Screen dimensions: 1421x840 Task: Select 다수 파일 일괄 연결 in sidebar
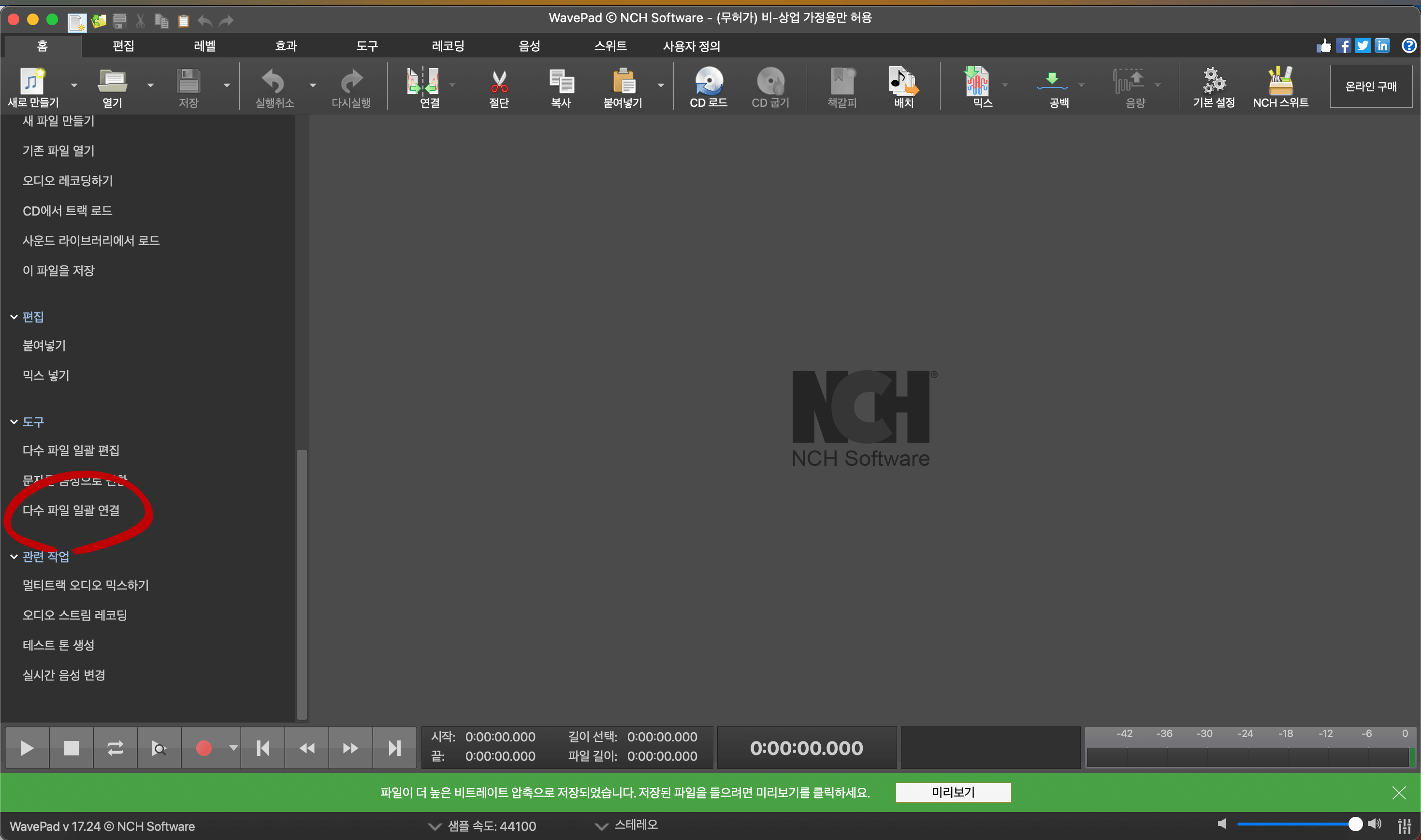[72, 510]
